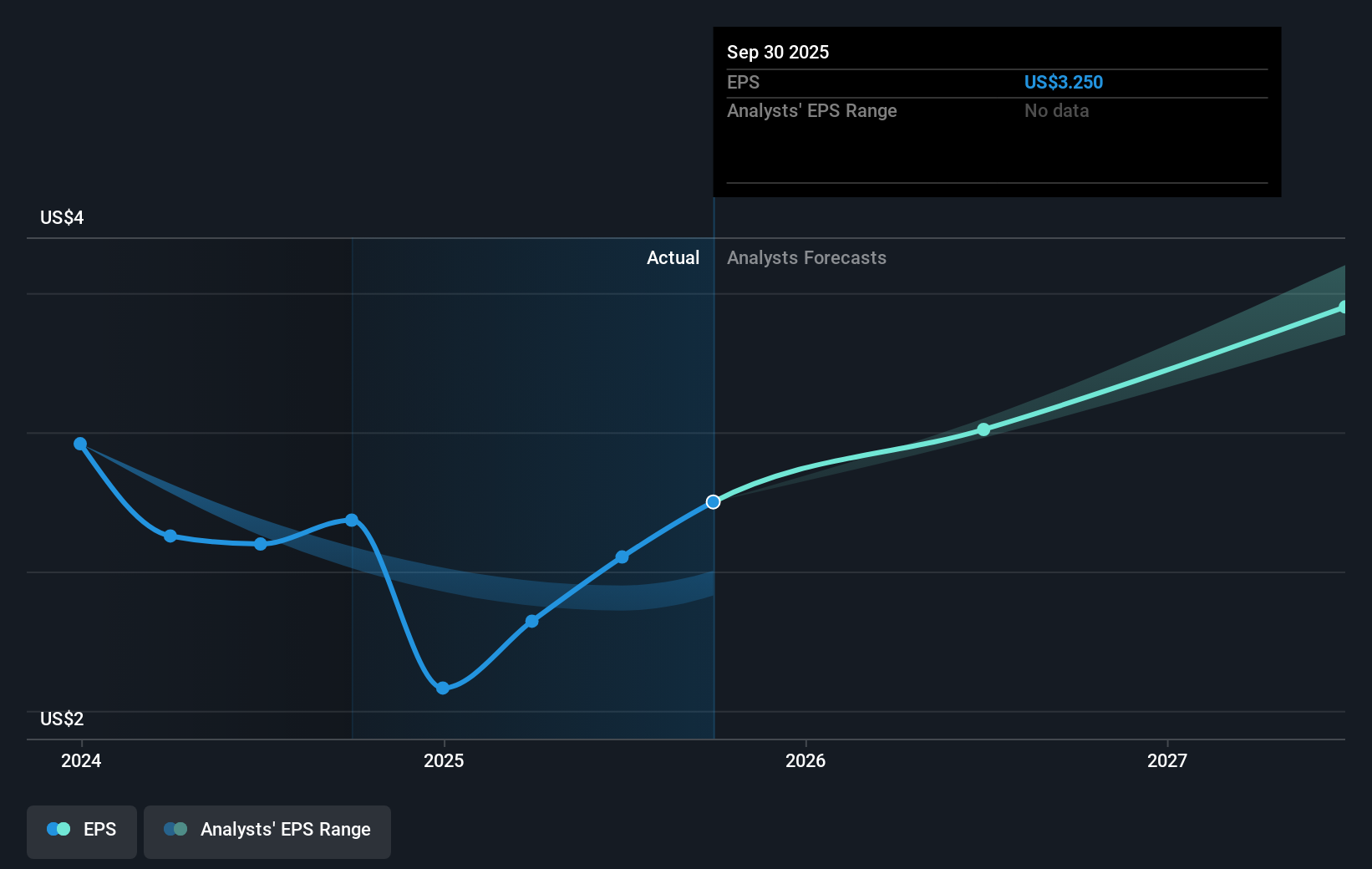Viewport: 1372px width, 869px height.
Task: Select the highlighted Sep 30 2025 data point
Action: pyautogui.click(x=713, y=501)
